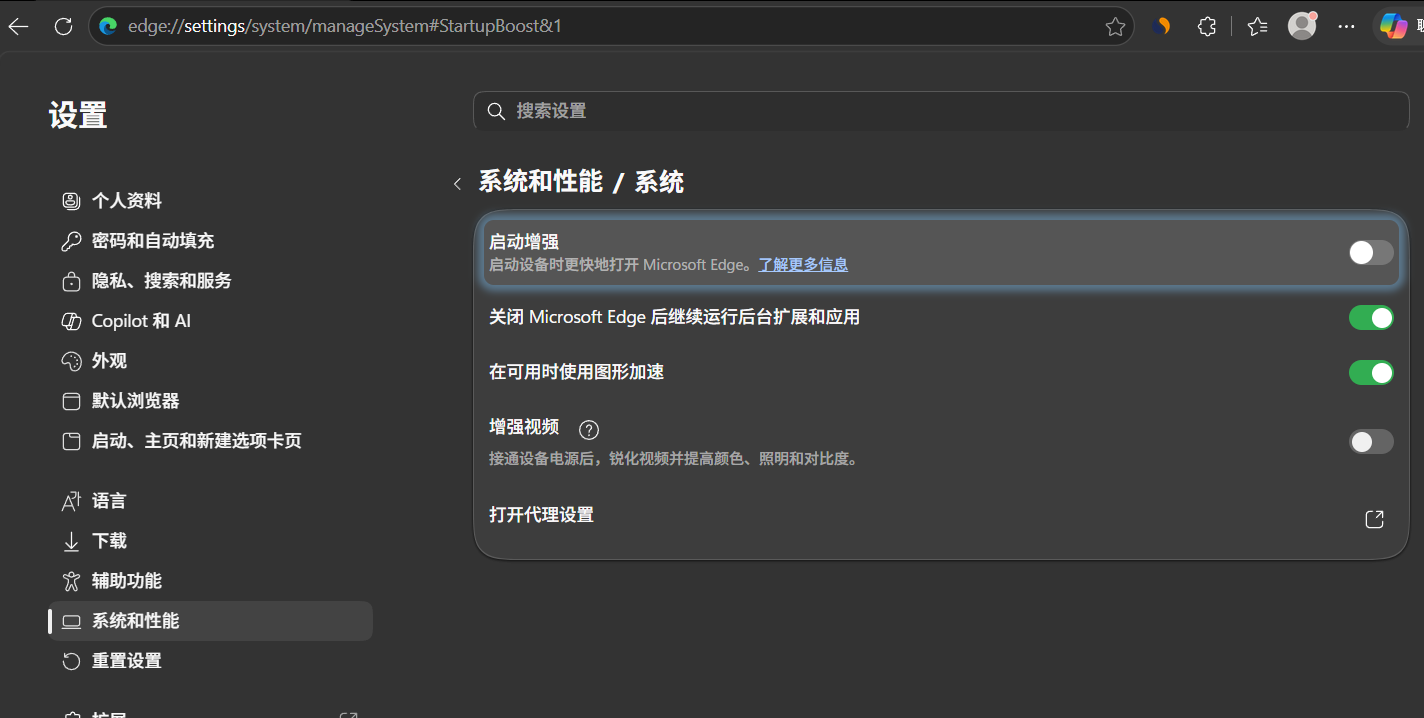
Task: Click the lock icon beside 隐私、搜索和服务
Action: (x=71, y=281)
